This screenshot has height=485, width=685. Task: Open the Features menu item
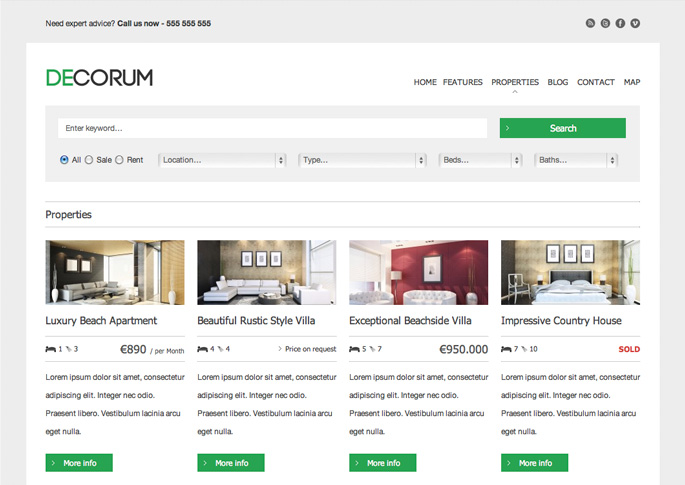pos(462,82)
